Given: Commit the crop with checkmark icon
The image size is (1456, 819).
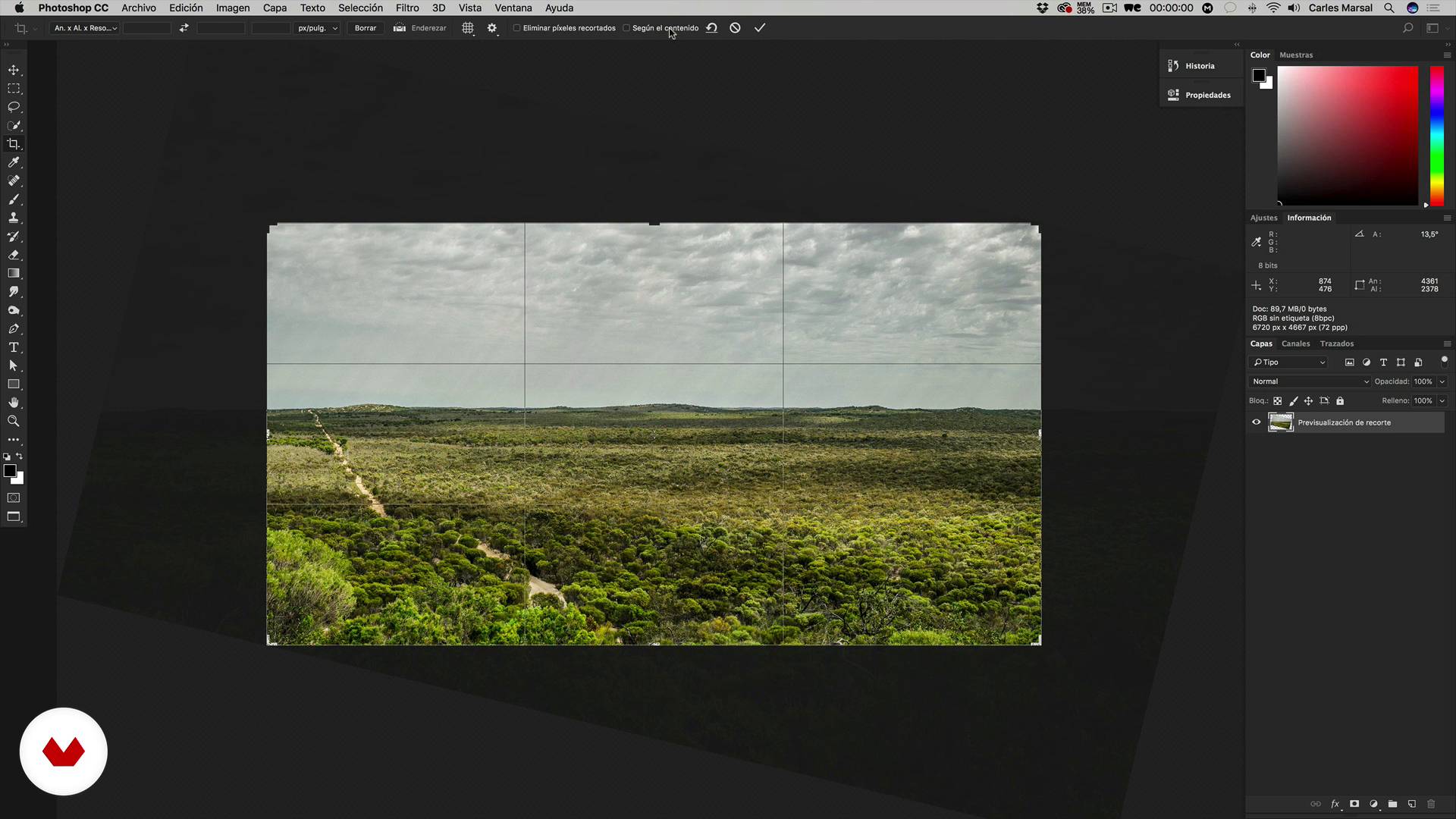Looking at the screenshot, I should [x=760, y=28].
